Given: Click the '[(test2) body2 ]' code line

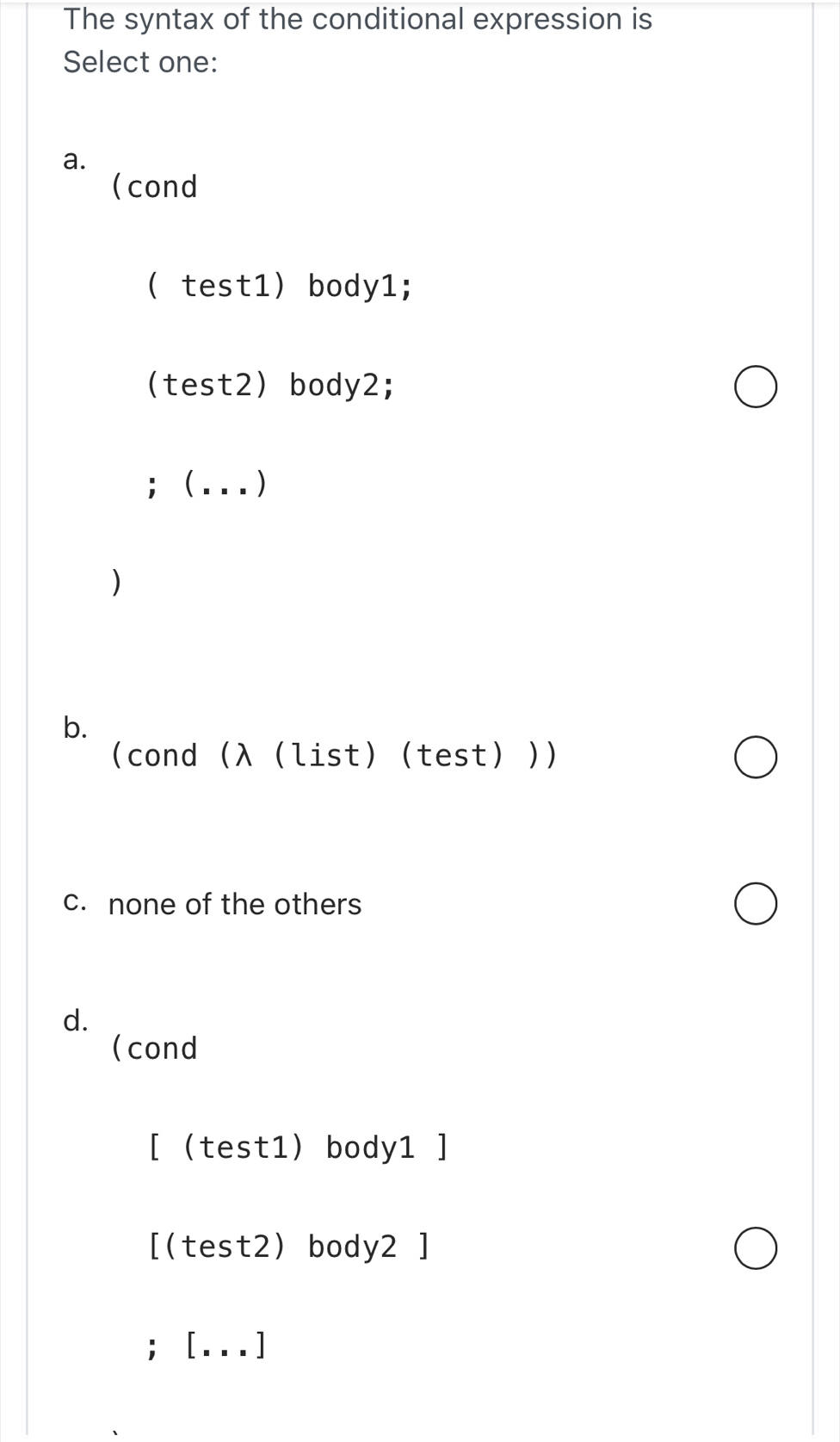Looking at the screenshot, I should point(287,1246).
